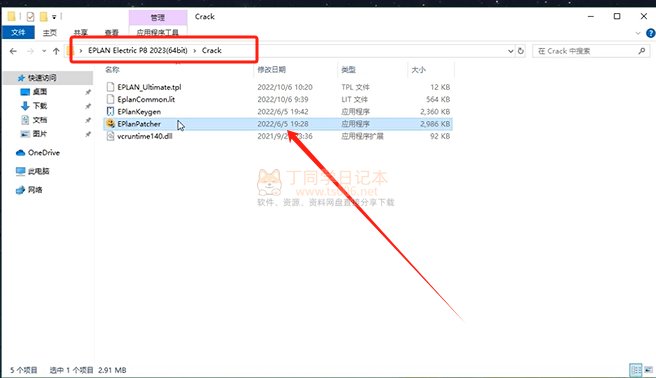Switch to the 主页 ribbon tab
Viewport: 656px width, 378px height.
point(49,32)
